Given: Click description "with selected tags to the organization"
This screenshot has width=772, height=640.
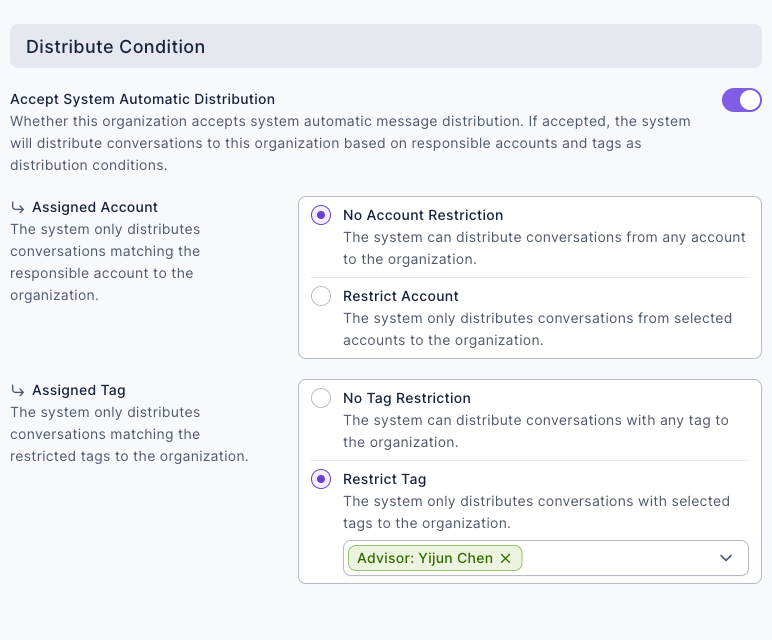Looking at the screenshot, I should 537,512.
